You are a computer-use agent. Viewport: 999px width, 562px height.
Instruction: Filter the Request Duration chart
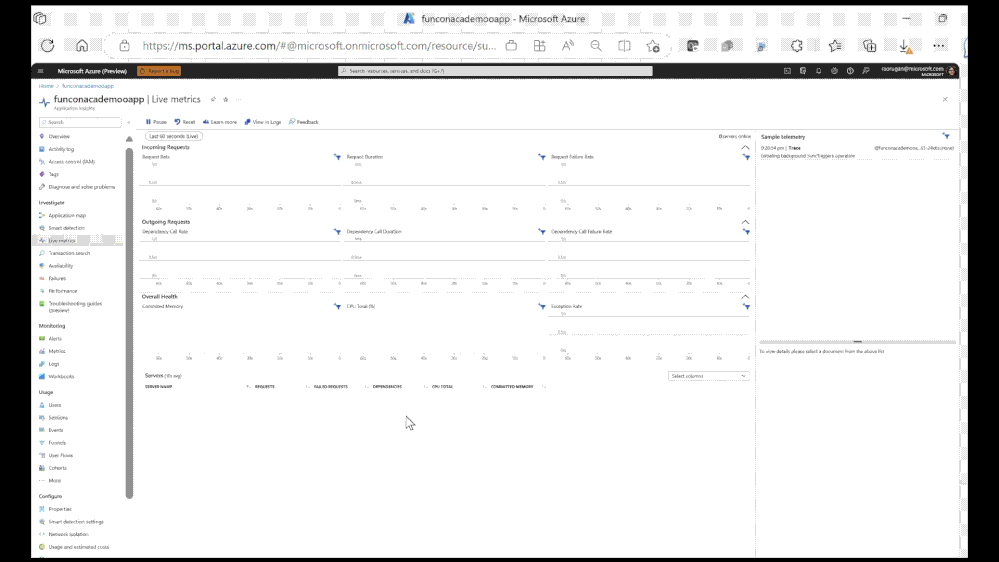coord(542,157)
